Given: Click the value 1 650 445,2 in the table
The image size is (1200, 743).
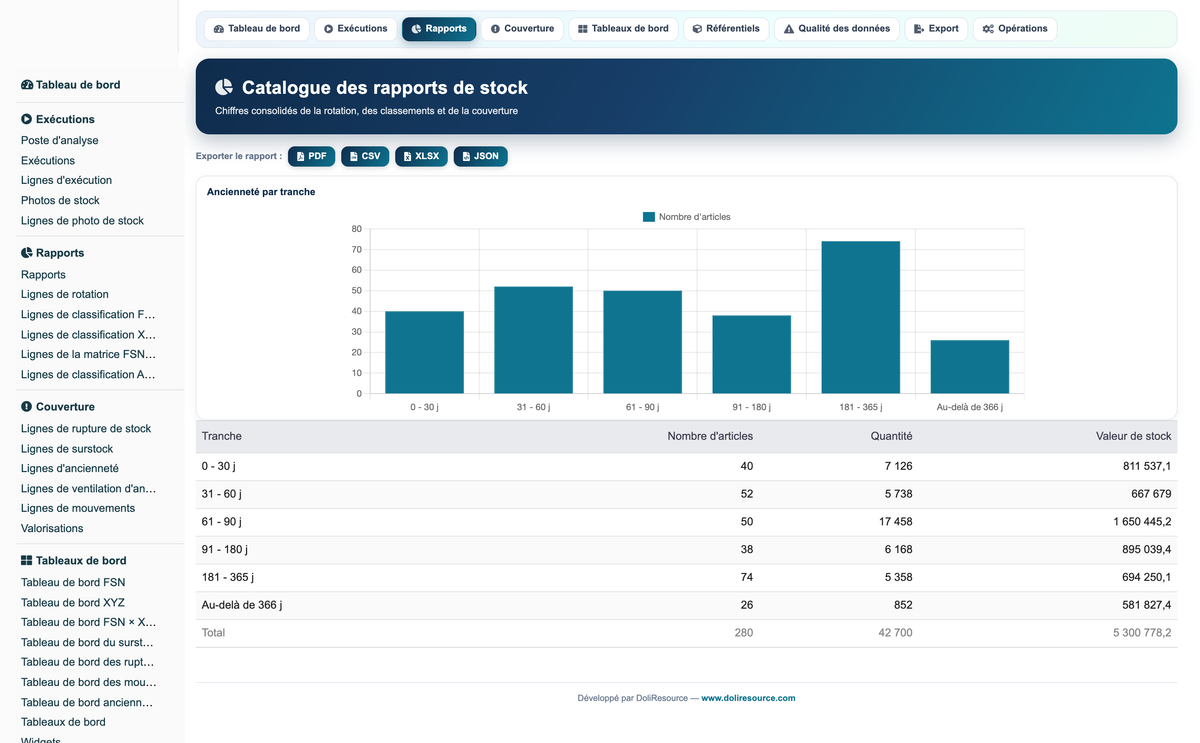Looking at the screenshot, I should (1141, 522).
